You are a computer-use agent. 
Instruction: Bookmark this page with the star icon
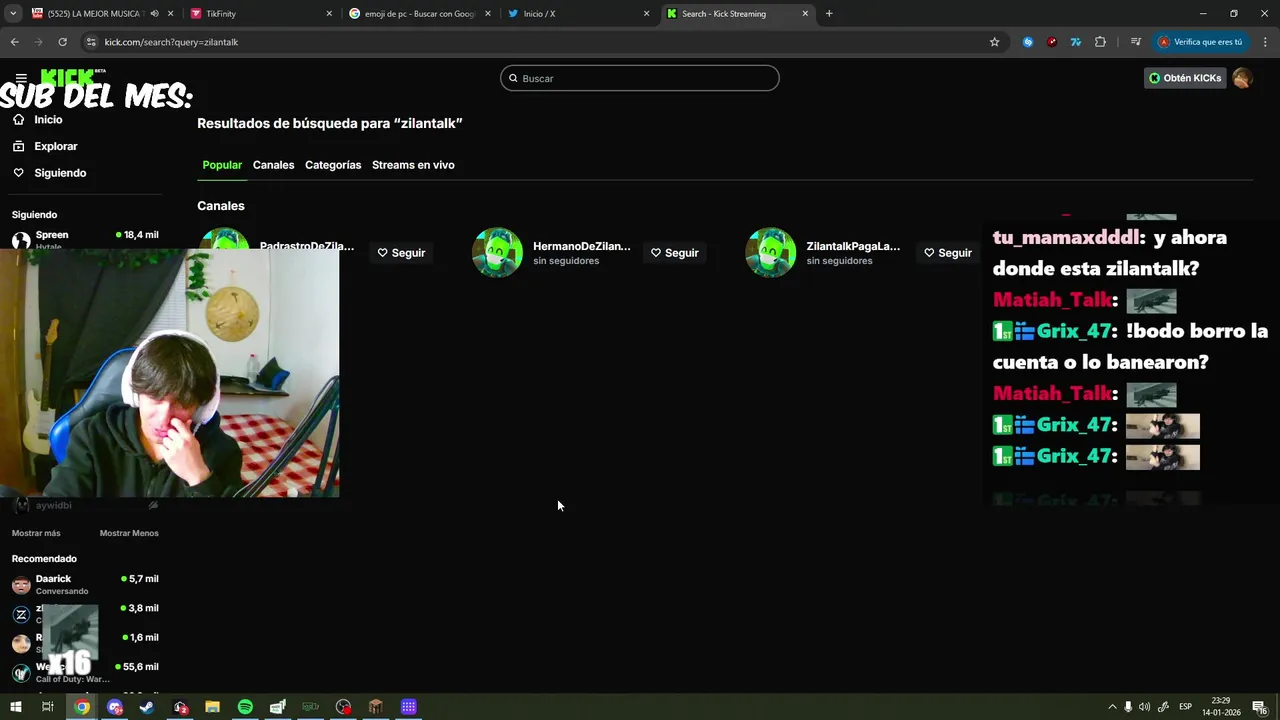pyautogui.click(x=994, y=42)
